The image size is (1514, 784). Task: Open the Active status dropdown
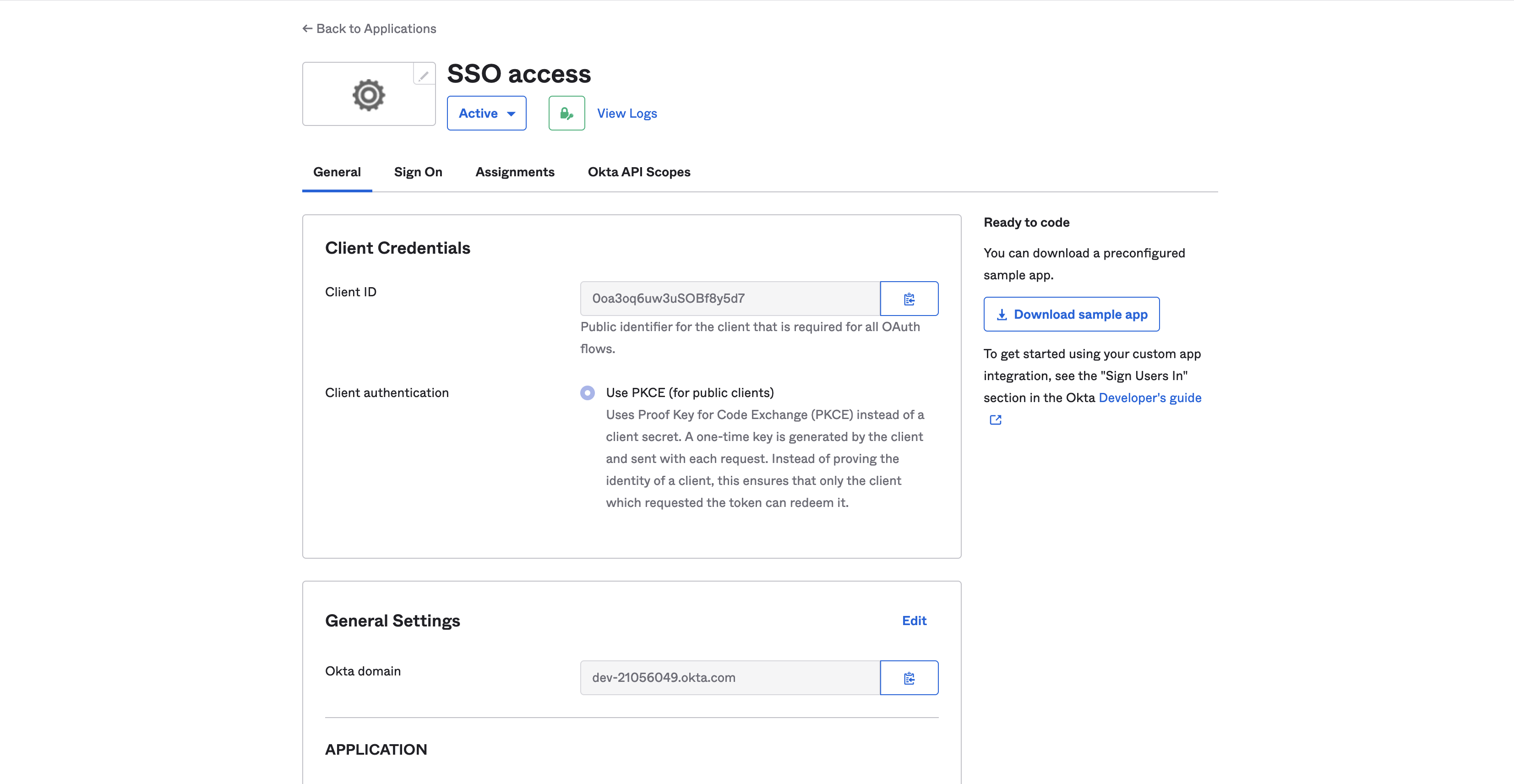[487, 113]
